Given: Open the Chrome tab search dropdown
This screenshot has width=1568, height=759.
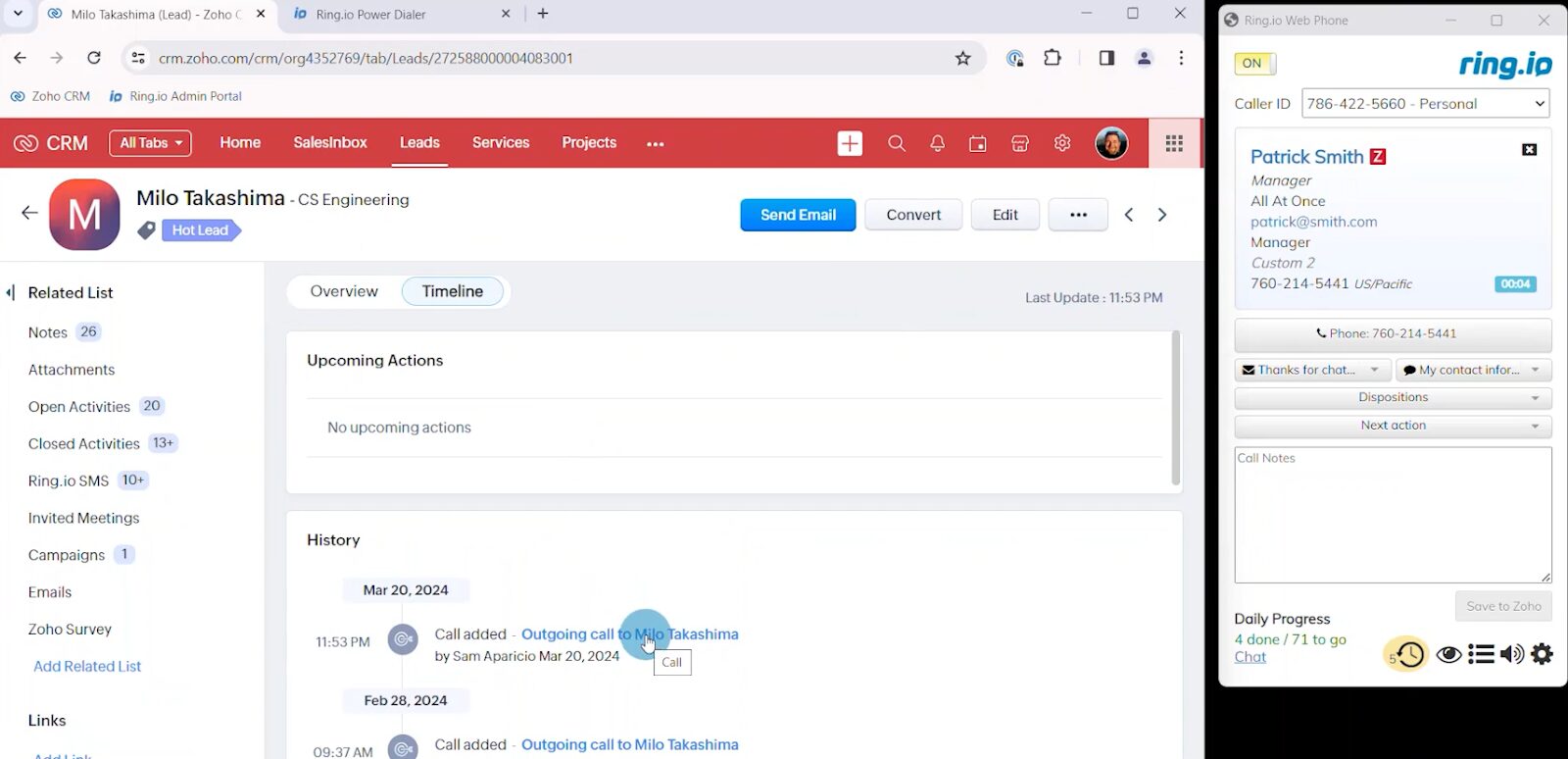Looking at the screenshot, I should click(18, 14).
